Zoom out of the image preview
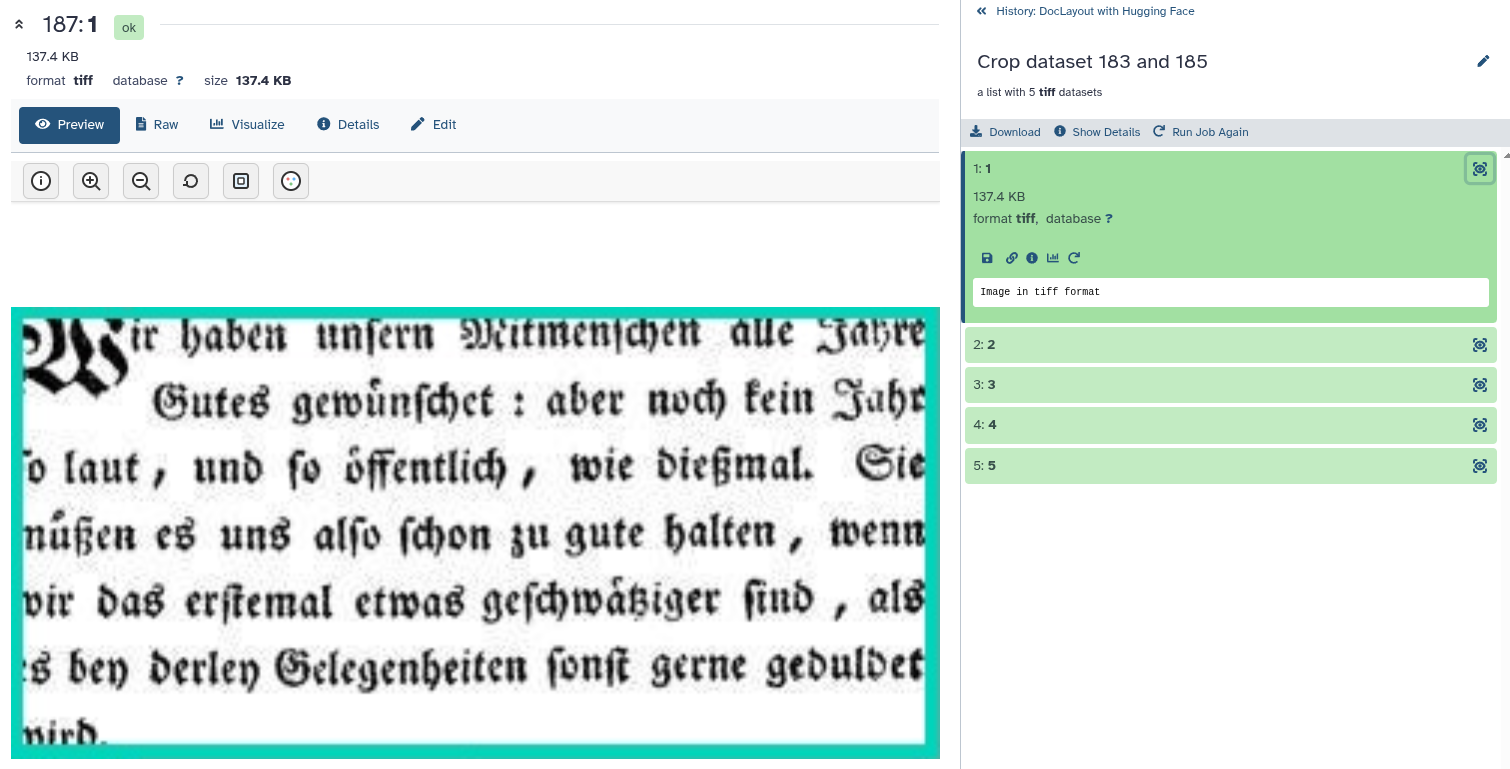Image resolution: width=1510 pixels, height=769 pixels. (140, 181)
